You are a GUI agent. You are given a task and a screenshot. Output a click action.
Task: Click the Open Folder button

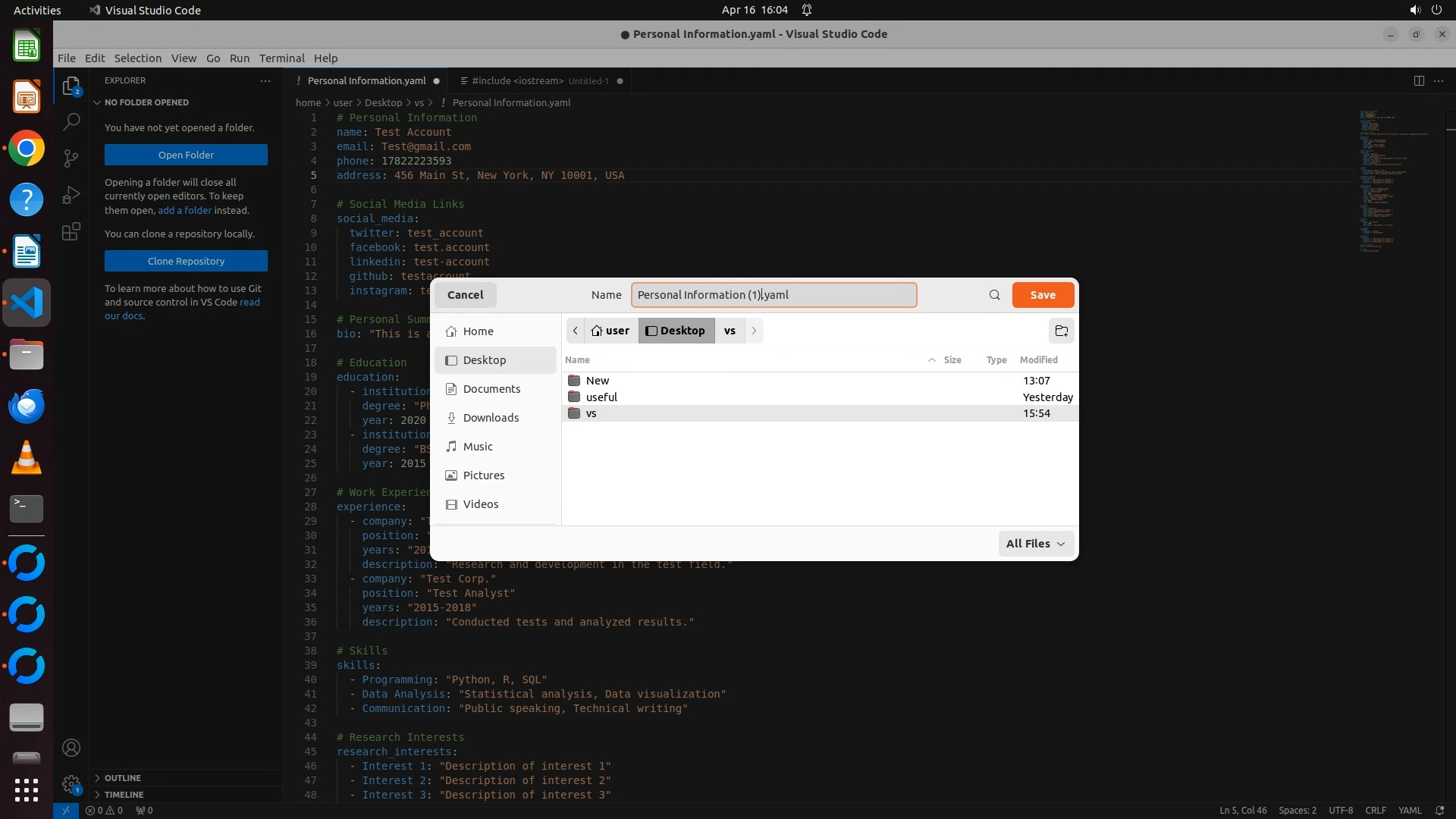point(186,155)
